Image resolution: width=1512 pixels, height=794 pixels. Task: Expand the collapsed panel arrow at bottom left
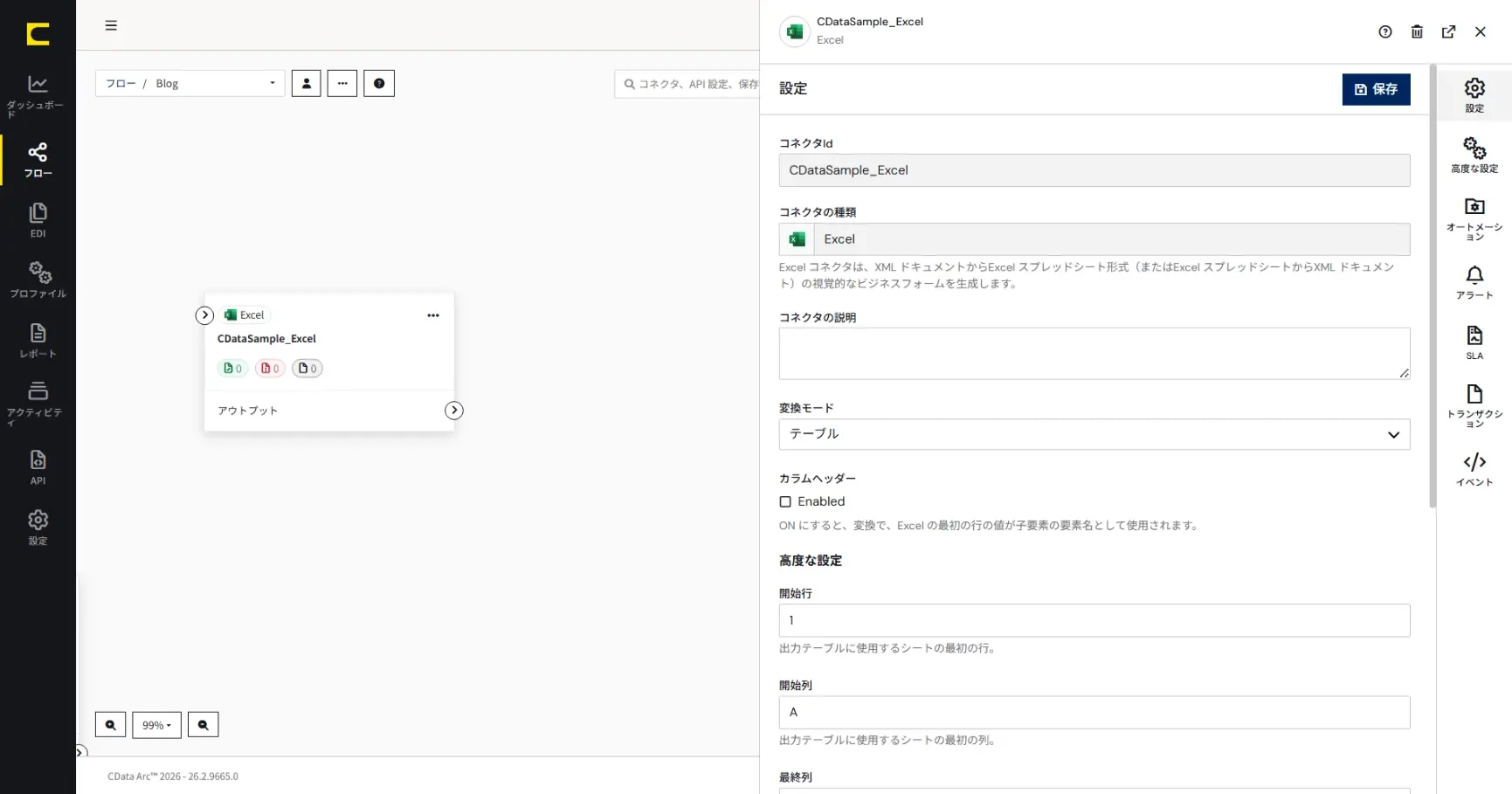point(80,752)
